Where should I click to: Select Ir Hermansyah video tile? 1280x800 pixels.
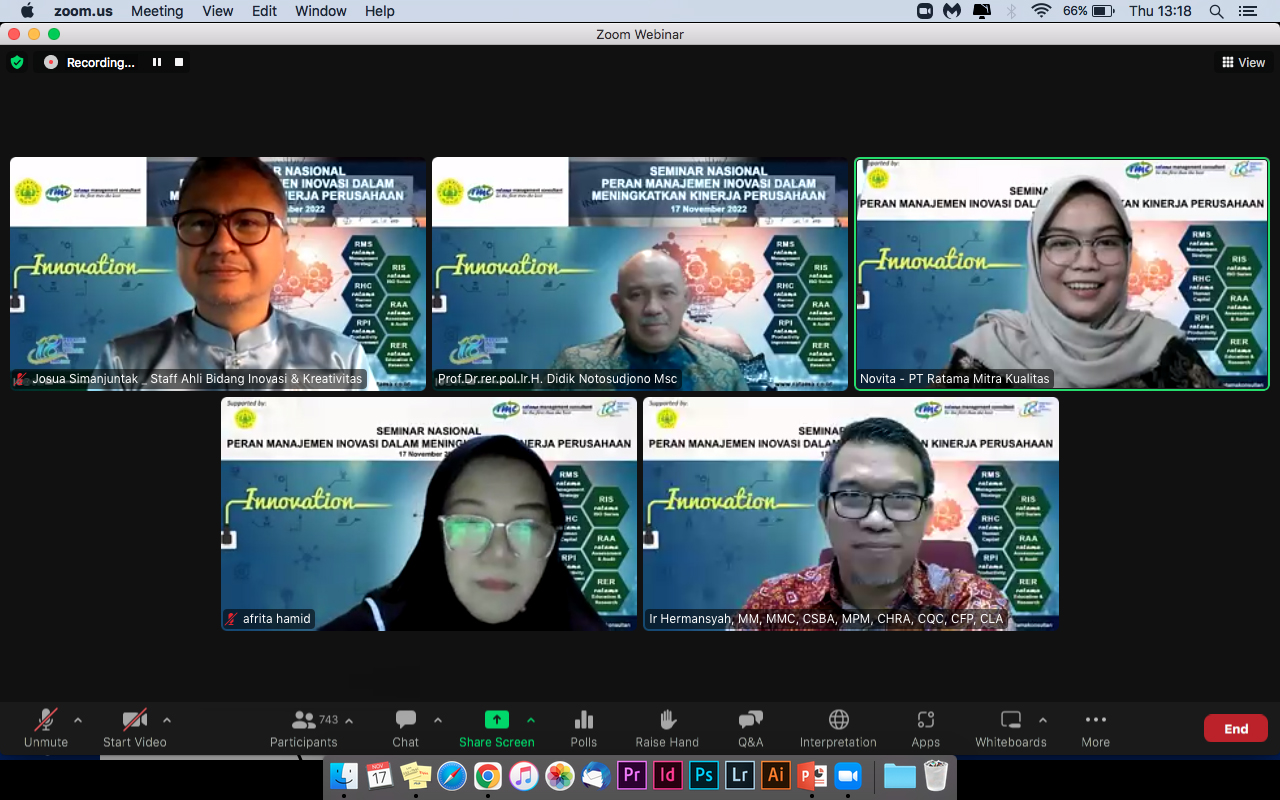pyautogui.click(x=851, y=513)
